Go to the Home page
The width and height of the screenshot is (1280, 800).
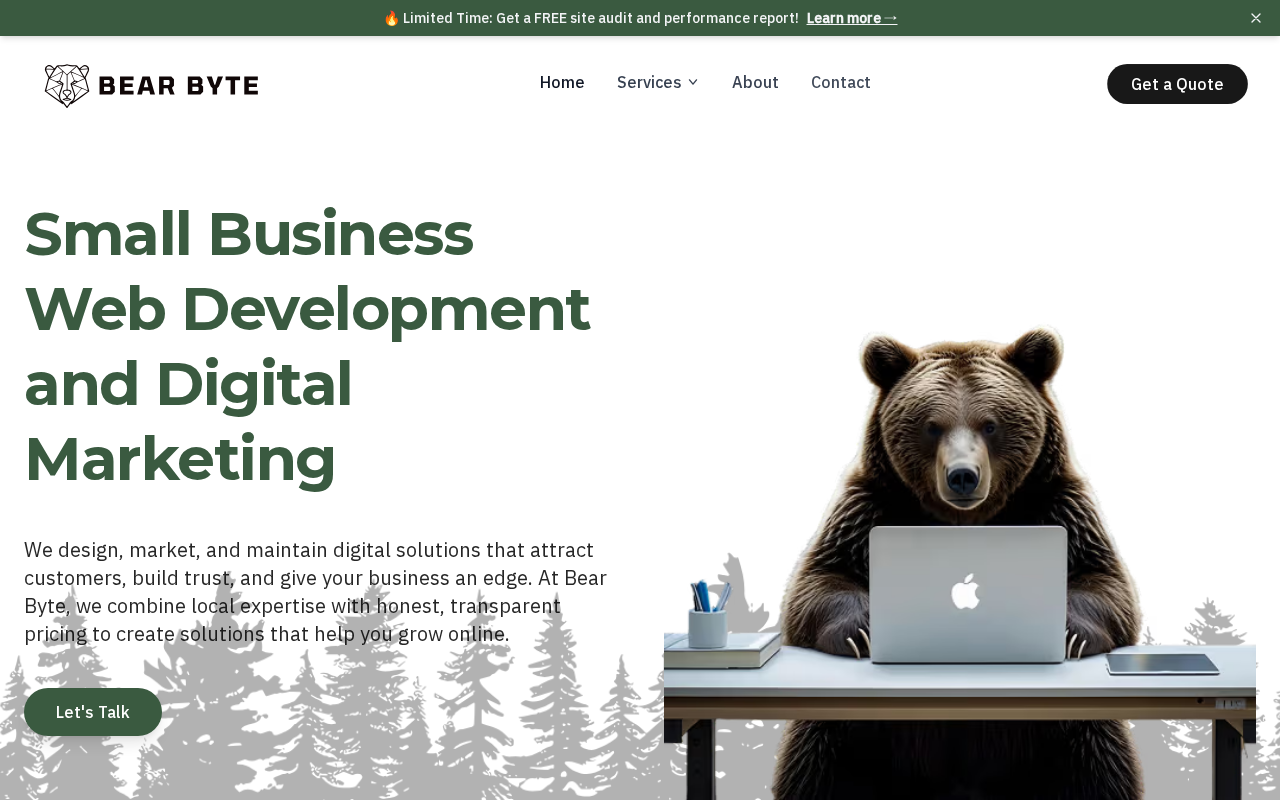[x=562, y=82]
